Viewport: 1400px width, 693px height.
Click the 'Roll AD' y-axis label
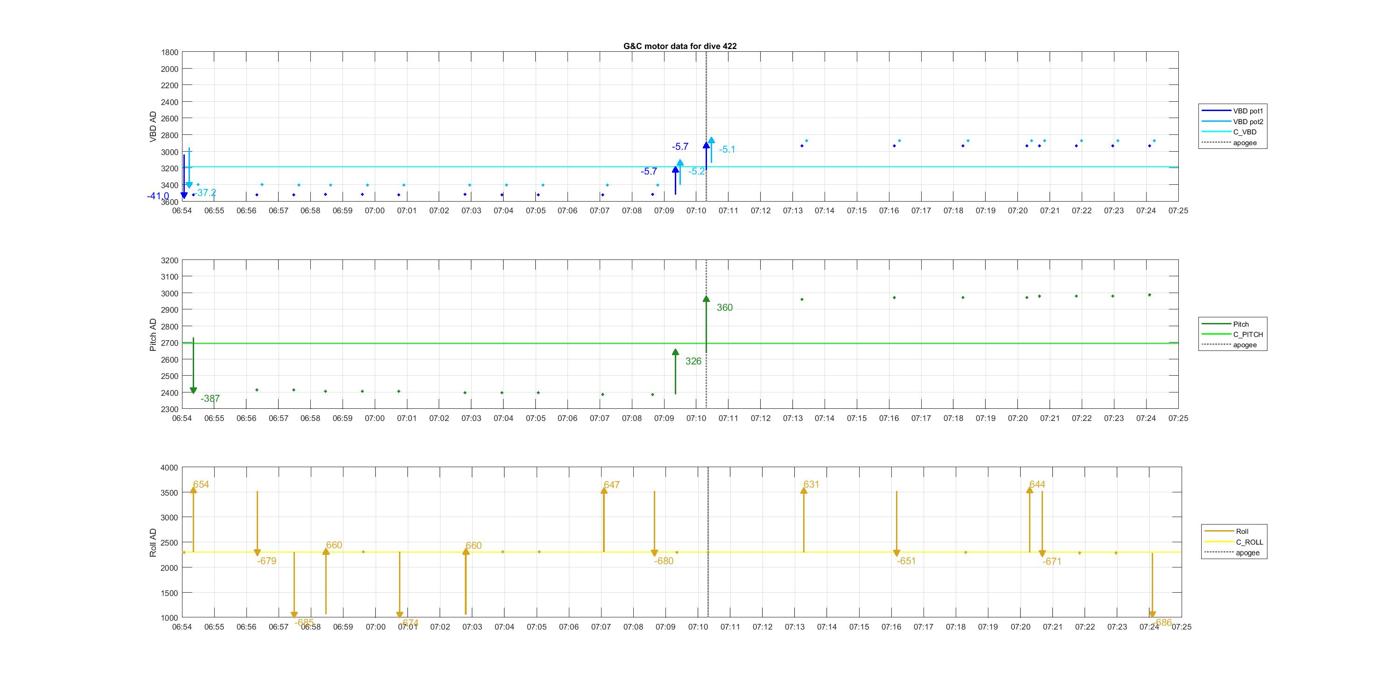153,542
